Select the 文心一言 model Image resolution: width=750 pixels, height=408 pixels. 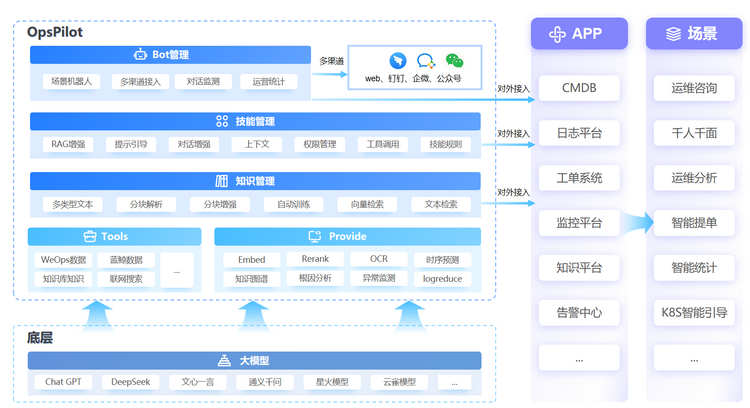(x=198, y=382)
